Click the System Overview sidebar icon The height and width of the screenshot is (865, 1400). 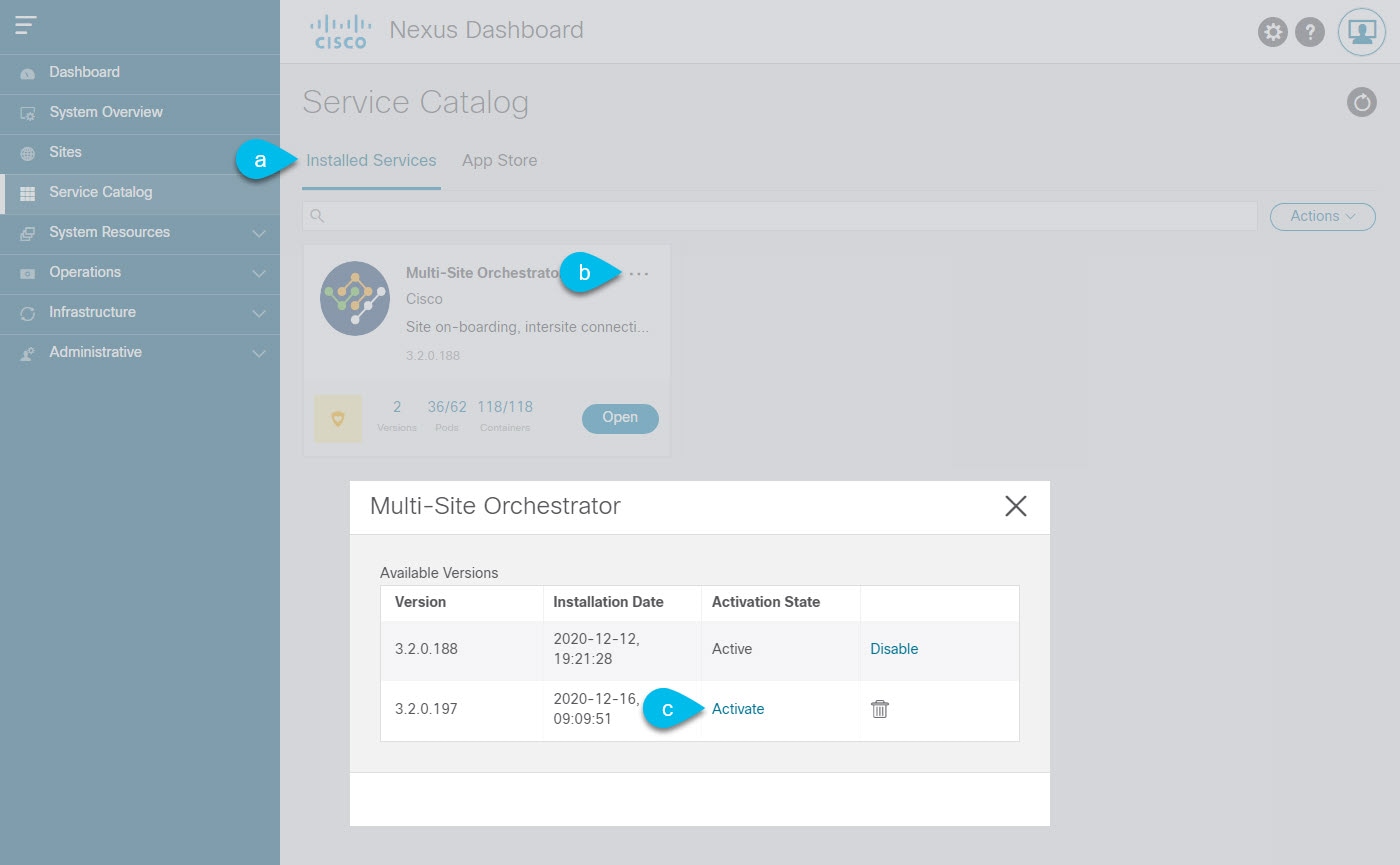click(28, 113)
